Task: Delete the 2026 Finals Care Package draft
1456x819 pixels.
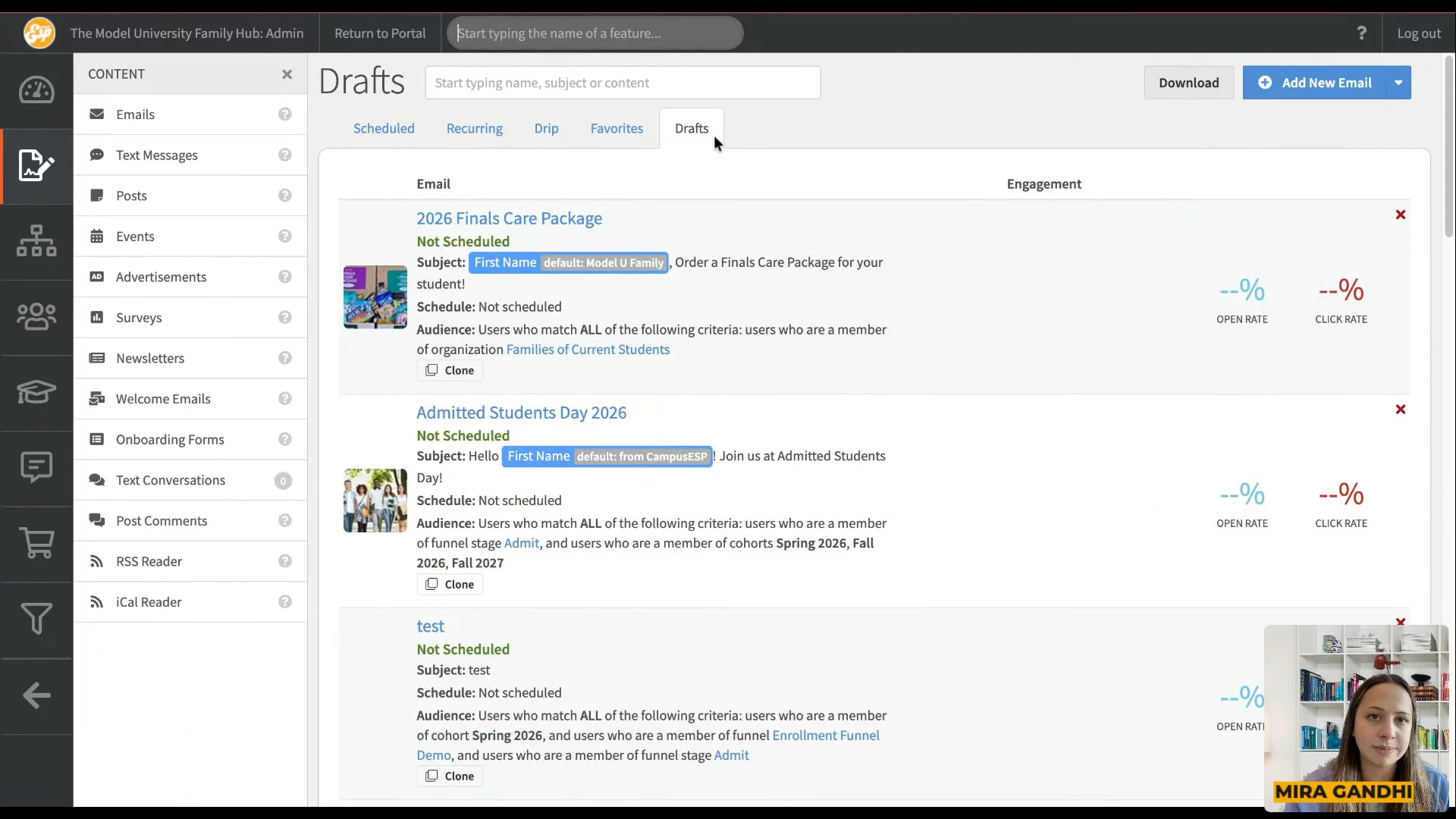Action: click(1400, 215)
